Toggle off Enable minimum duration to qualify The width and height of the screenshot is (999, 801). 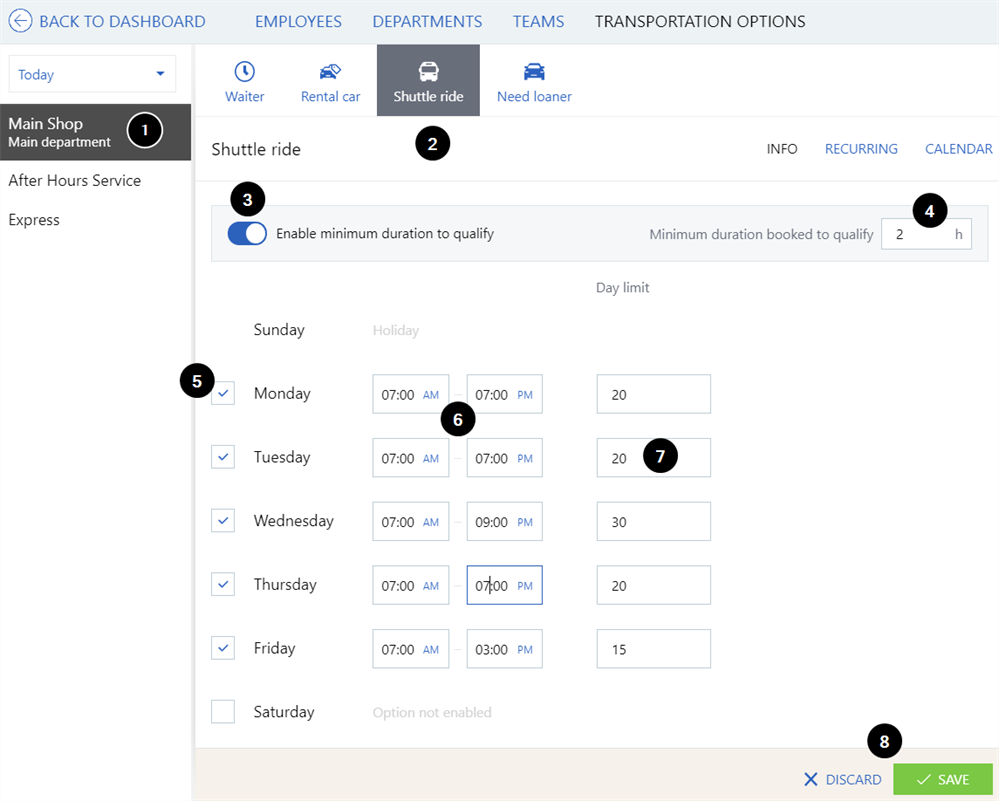pyautogui.click(x=247, y=233)
